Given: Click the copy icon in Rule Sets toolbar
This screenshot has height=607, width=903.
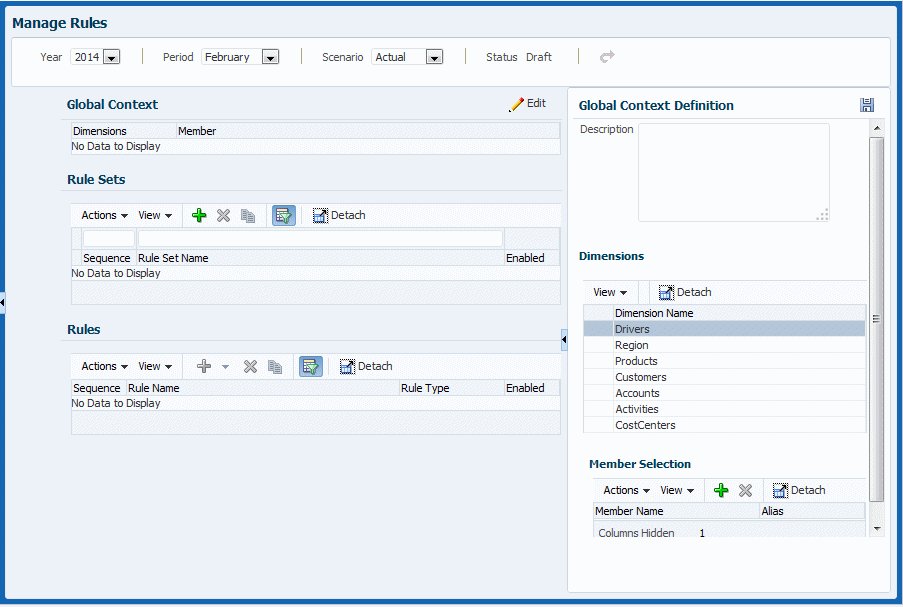Looking at the screenshot, I should tap(248, 215).
